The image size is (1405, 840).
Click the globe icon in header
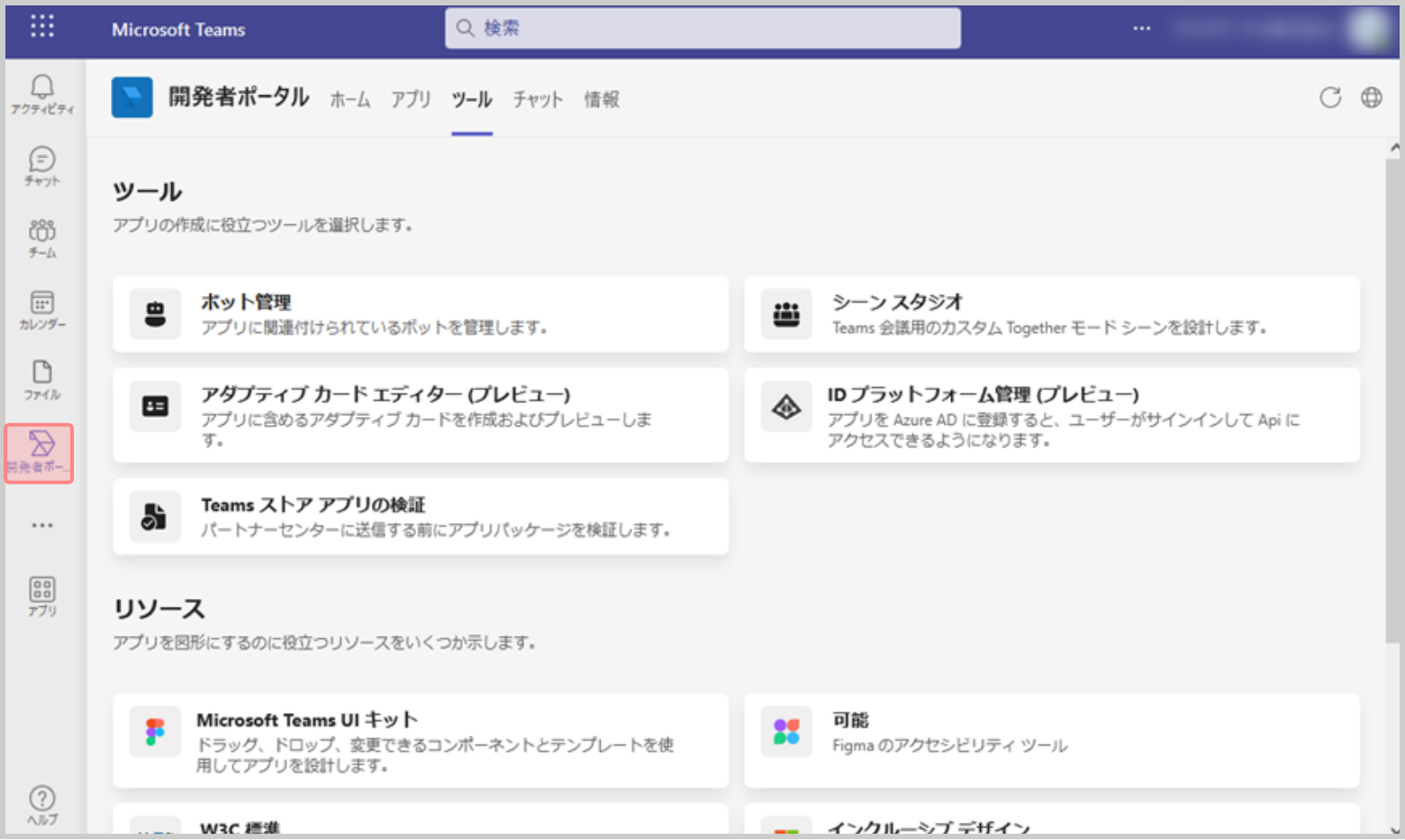(1371, 97)
